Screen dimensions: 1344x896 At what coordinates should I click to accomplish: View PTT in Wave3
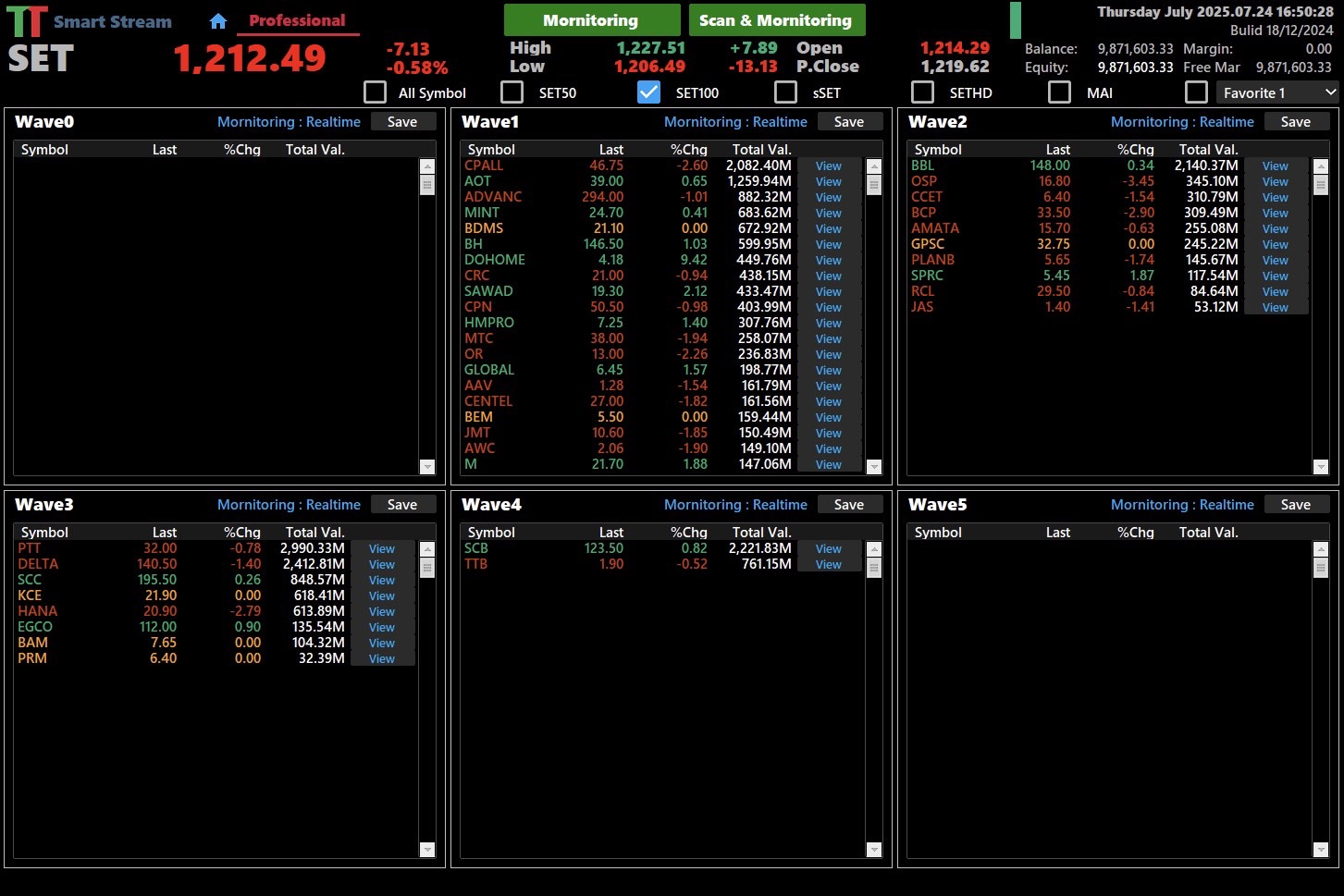point(382,549)
